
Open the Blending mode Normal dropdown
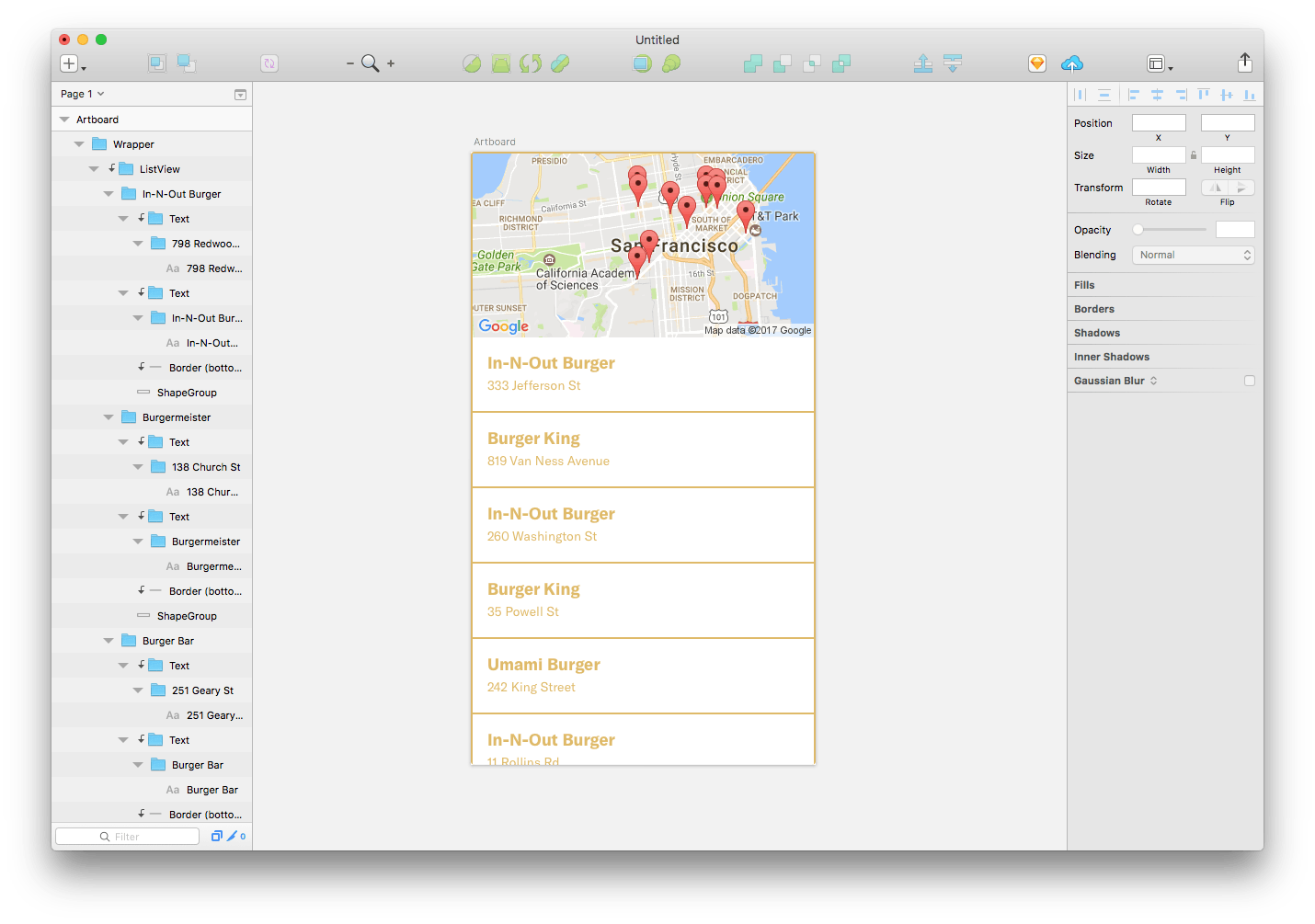click(1194, 256)
